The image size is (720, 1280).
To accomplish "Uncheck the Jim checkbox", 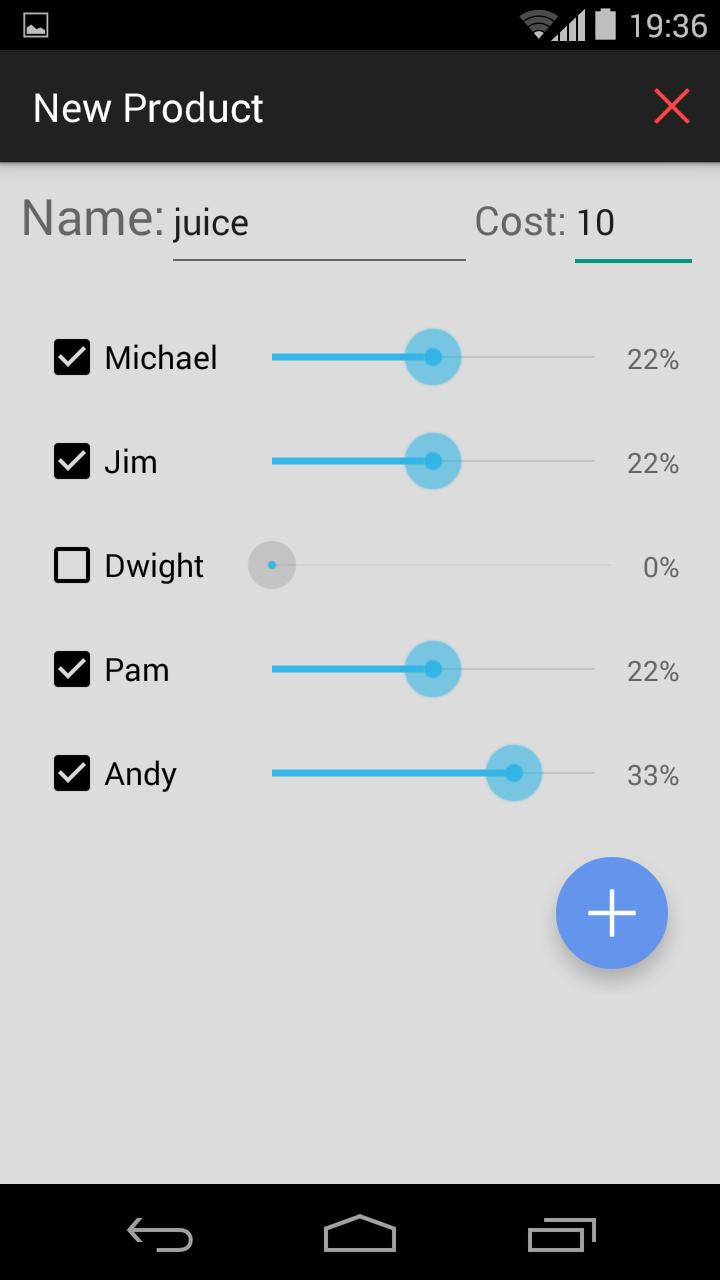I will (72, 461).
